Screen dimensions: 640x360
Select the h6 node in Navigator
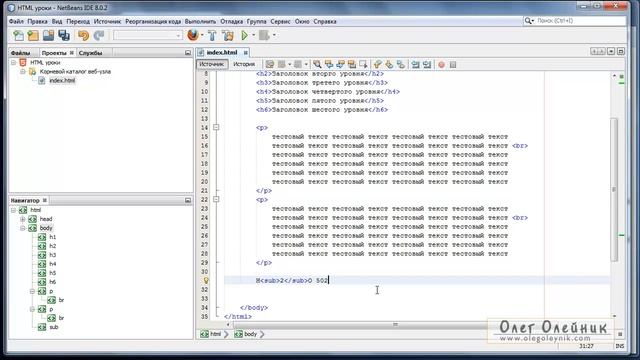pos(53,282)
